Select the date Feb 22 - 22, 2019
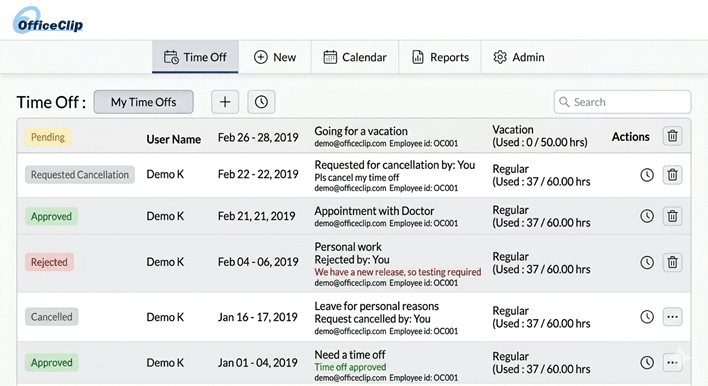Screen dimensions: 708x386 point(258,174)
